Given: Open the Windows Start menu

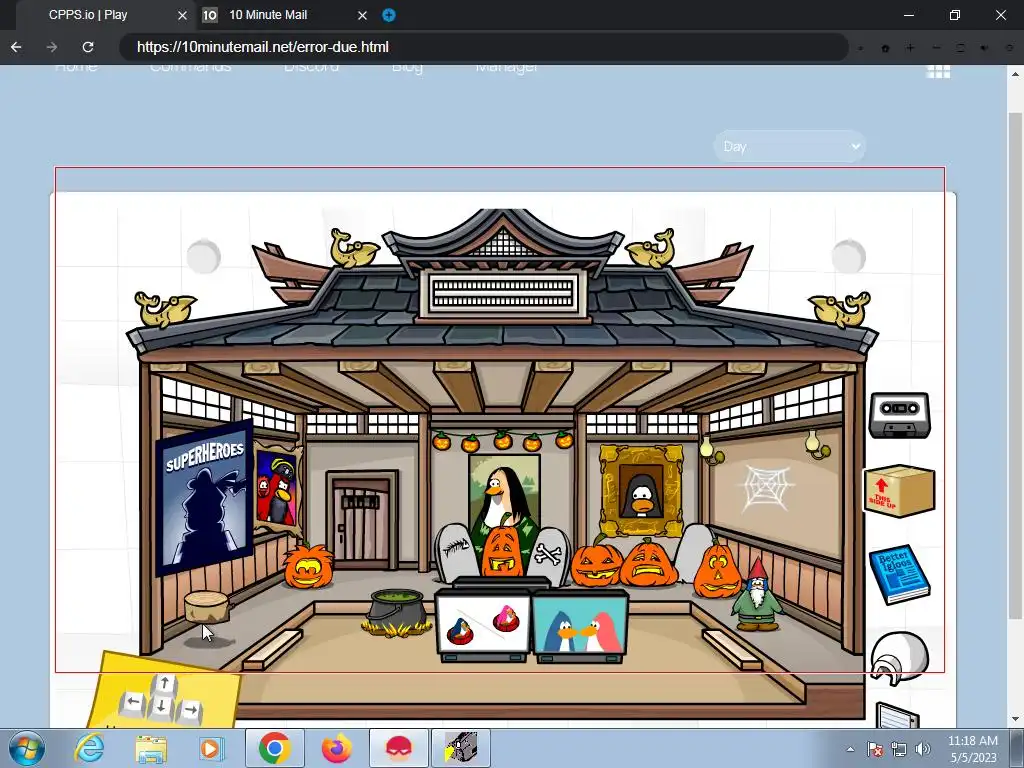Looking at the screenshot, I should click(26, 748).
